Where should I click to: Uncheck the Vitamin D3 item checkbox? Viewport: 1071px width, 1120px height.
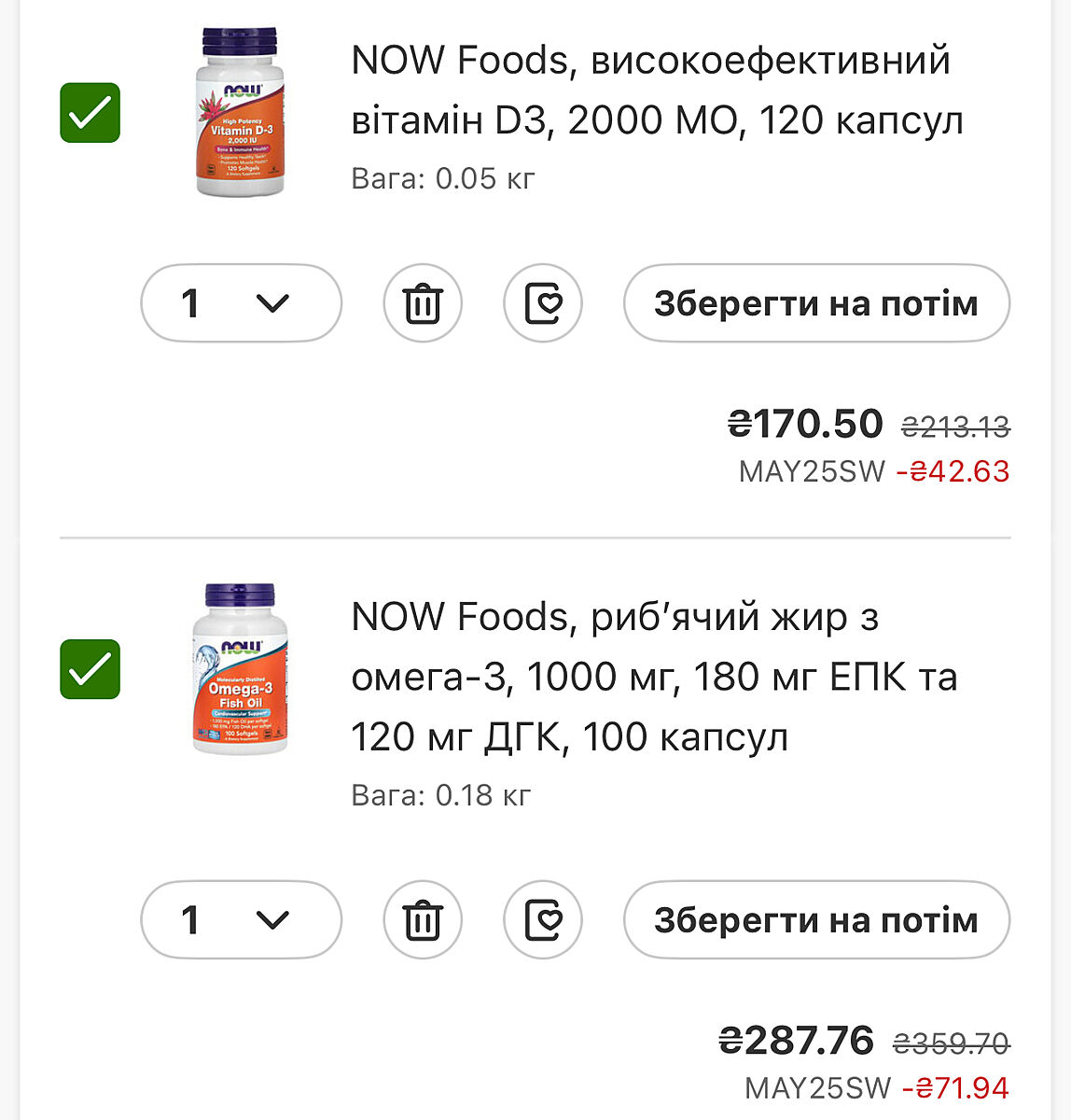[x=90, y=113]
